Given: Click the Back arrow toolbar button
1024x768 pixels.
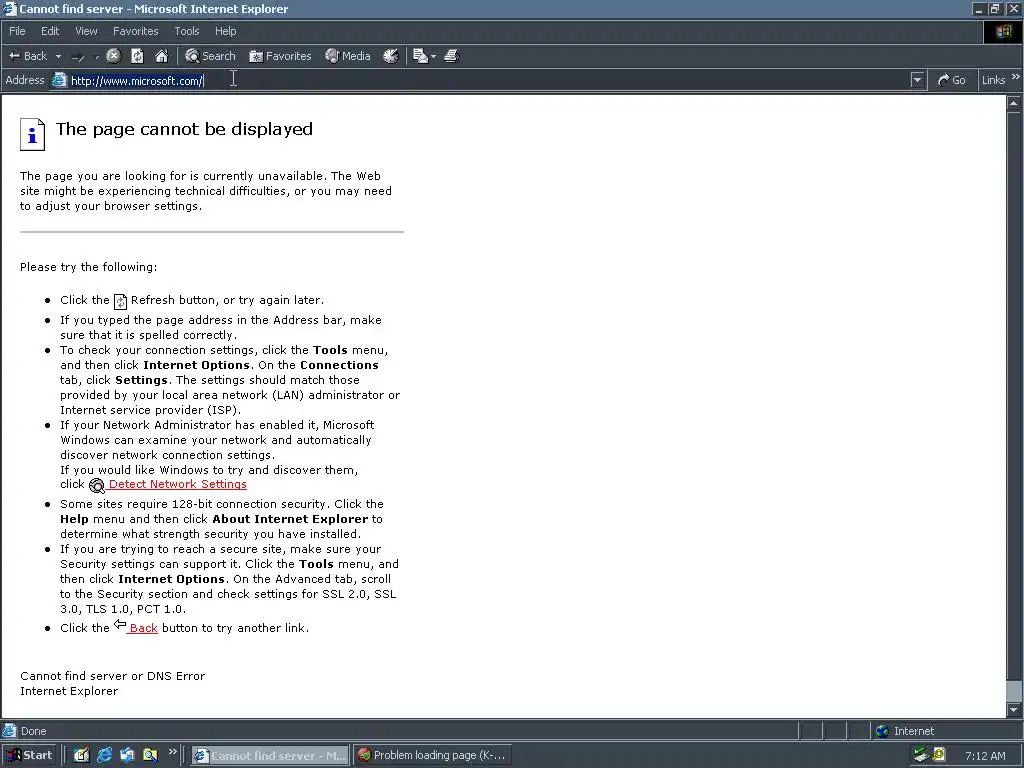Looking at the screenshot, I should coord(27,56).
